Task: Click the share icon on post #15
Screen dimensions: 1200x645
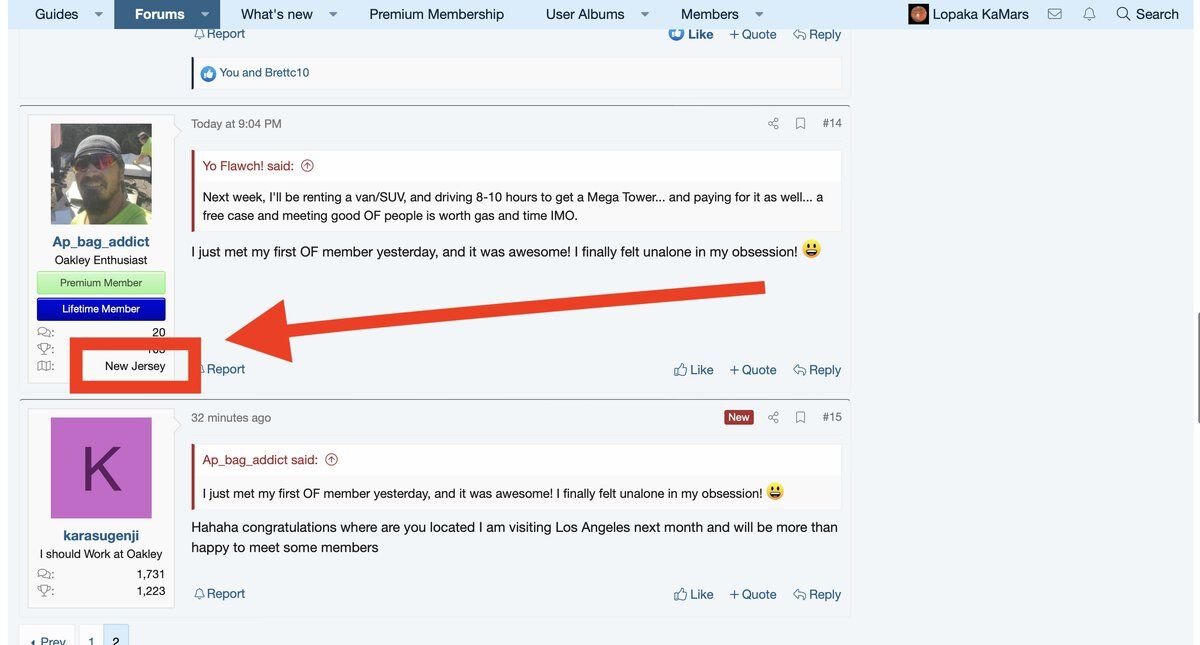Action: pyautogui.click(x=773, y=418)
